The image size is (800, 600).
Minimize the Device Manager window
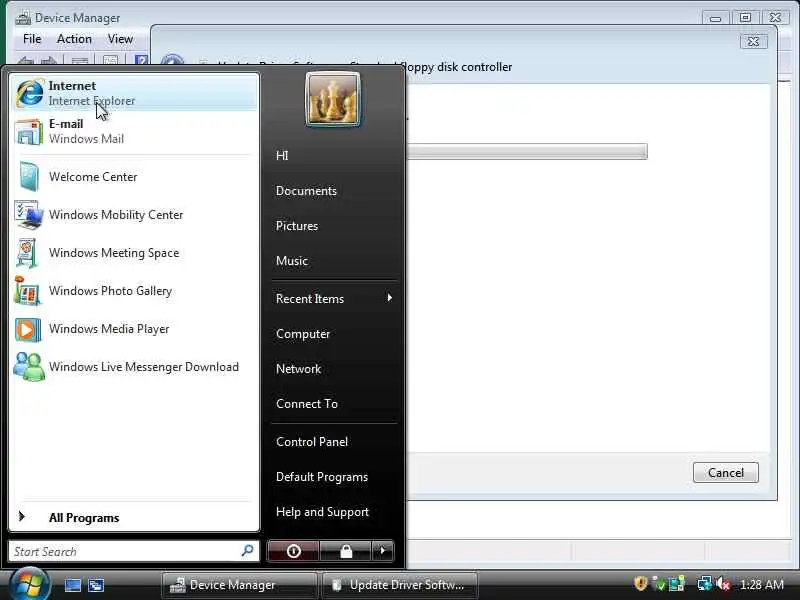[x=715, y=18]
